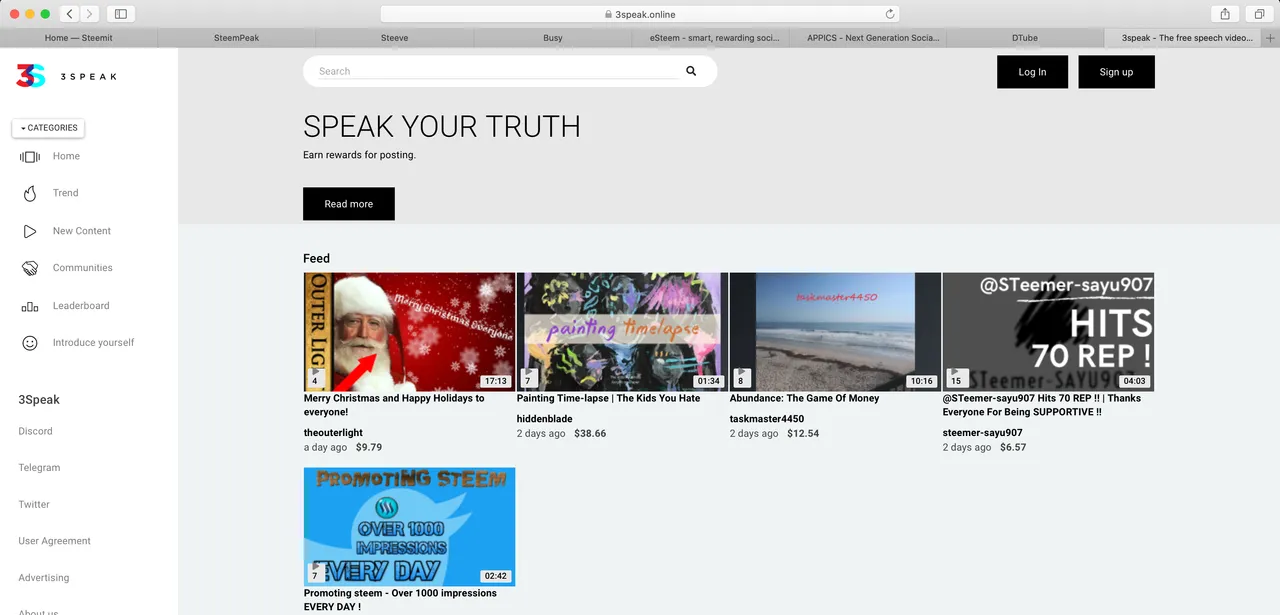Image resolution: width=1280 pixels, height=615 pixels.
Task: Click Safari forward arrow button
Action: tap(90, 14)
